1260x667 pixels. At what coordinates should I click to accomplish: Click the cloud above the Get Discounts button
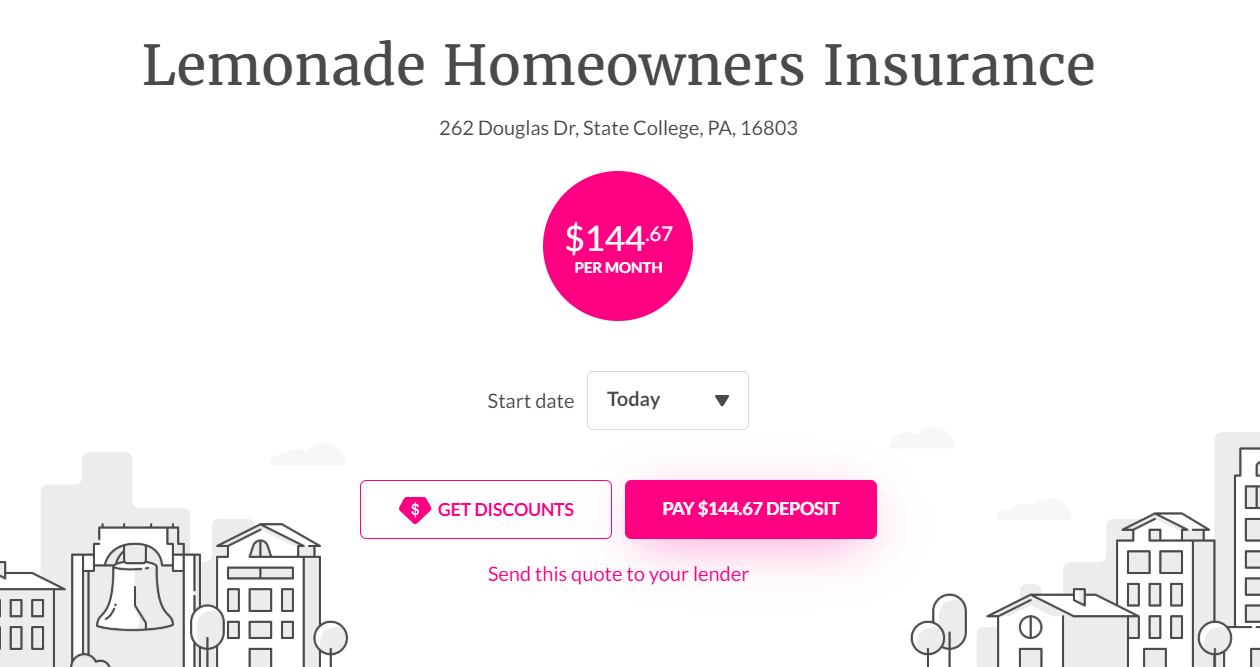coord(308,455)
